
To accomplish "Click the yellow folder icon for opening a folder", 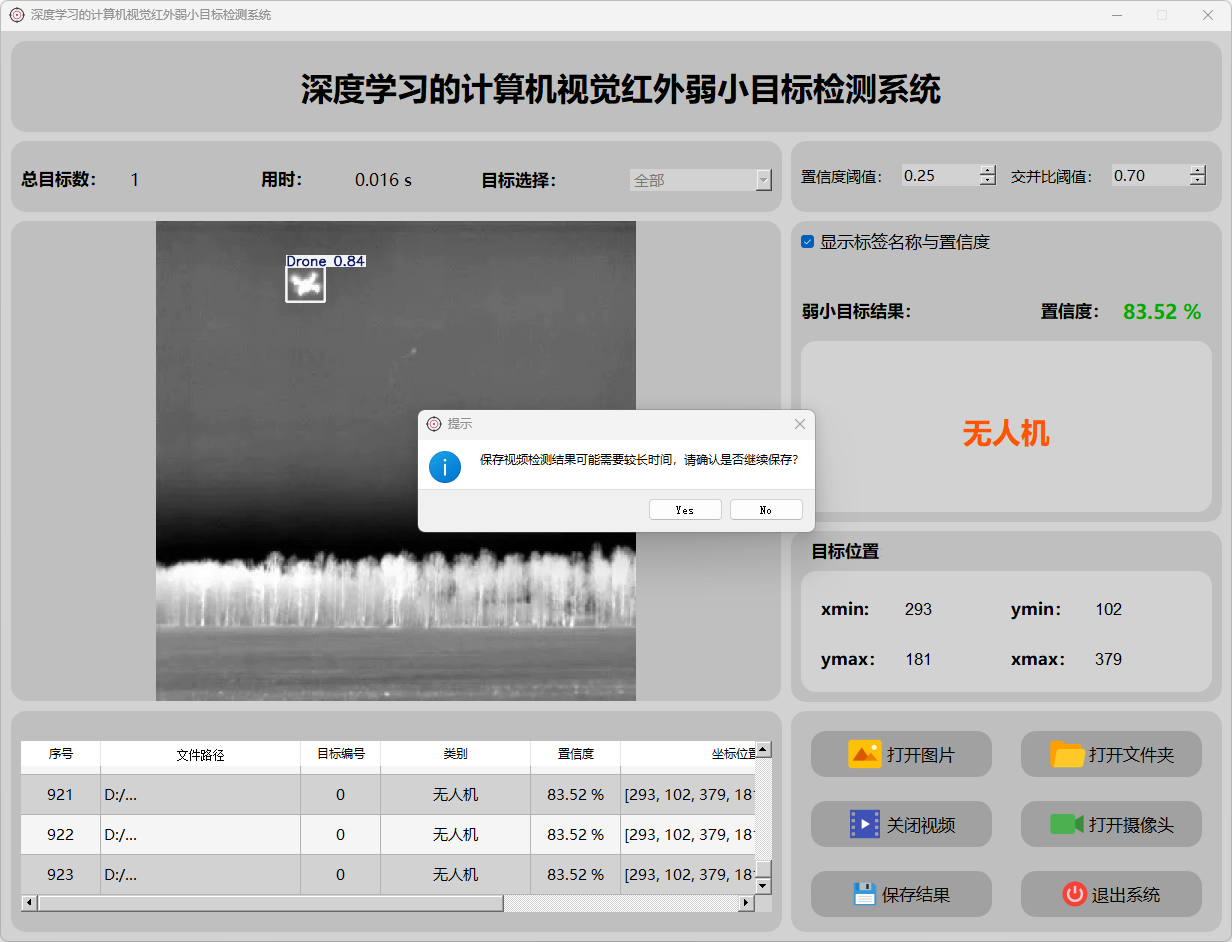I will pos(1067,754).
